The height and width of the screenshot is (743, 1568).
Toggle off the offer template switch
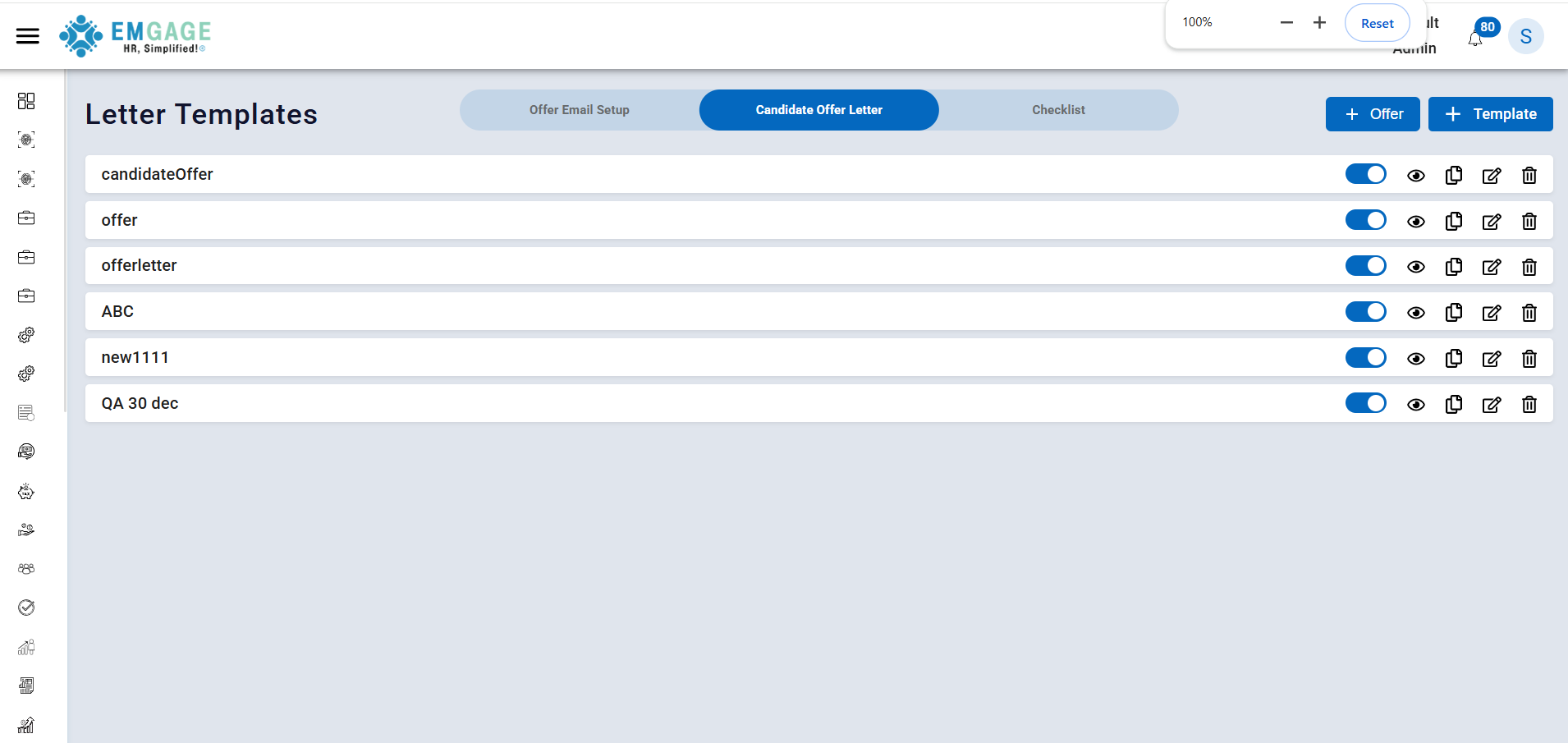[1365, 220]
